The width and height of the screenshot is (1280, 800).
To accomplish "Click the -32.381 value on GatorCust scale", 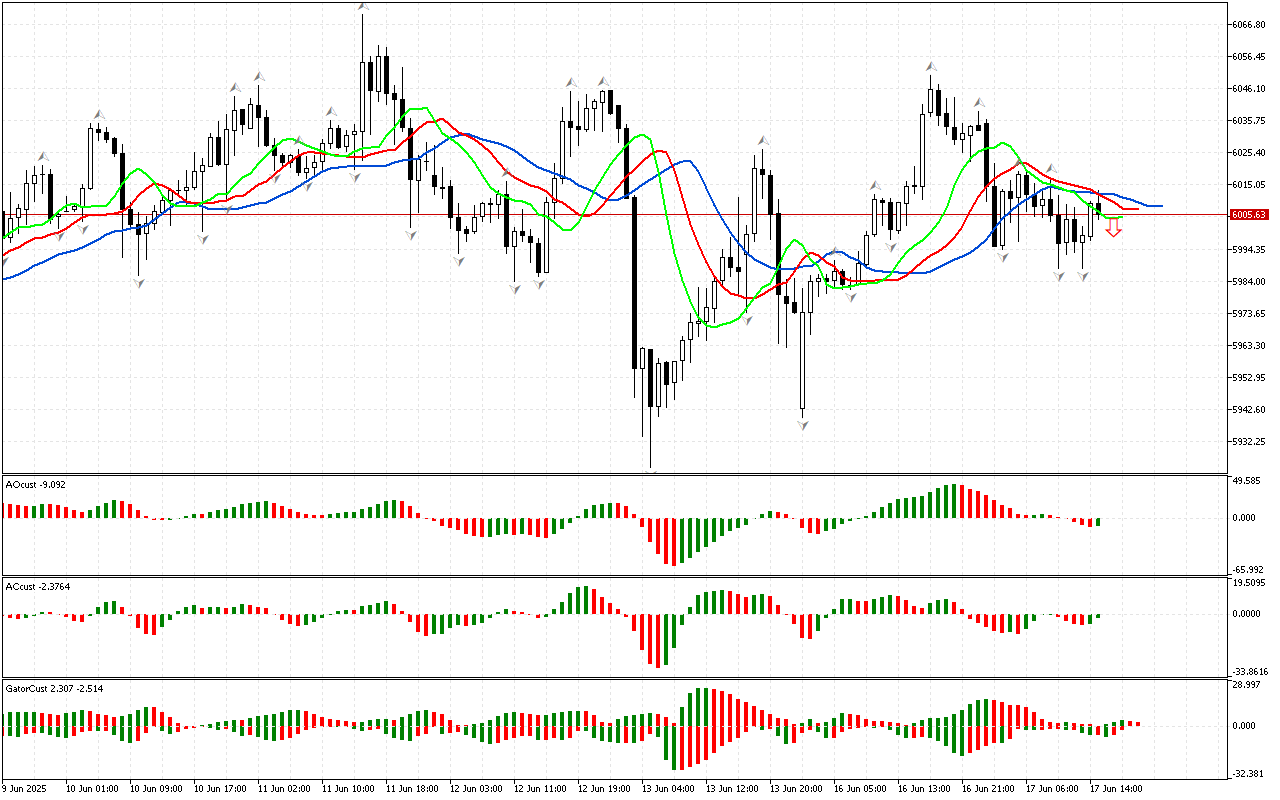I will pyautogui.click(x=1247, y=774).
